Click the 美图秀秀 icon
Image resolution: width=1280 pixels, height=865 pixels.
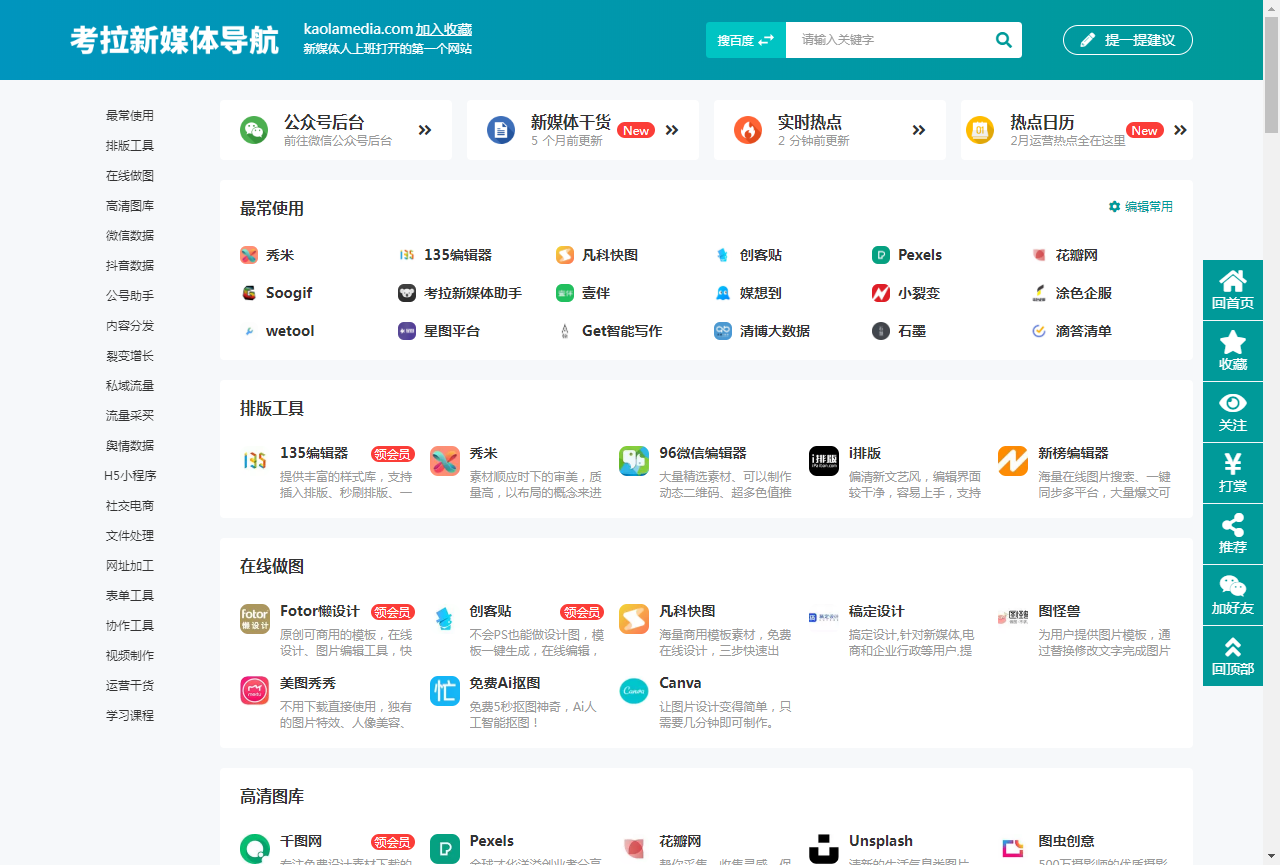point(255,691)
